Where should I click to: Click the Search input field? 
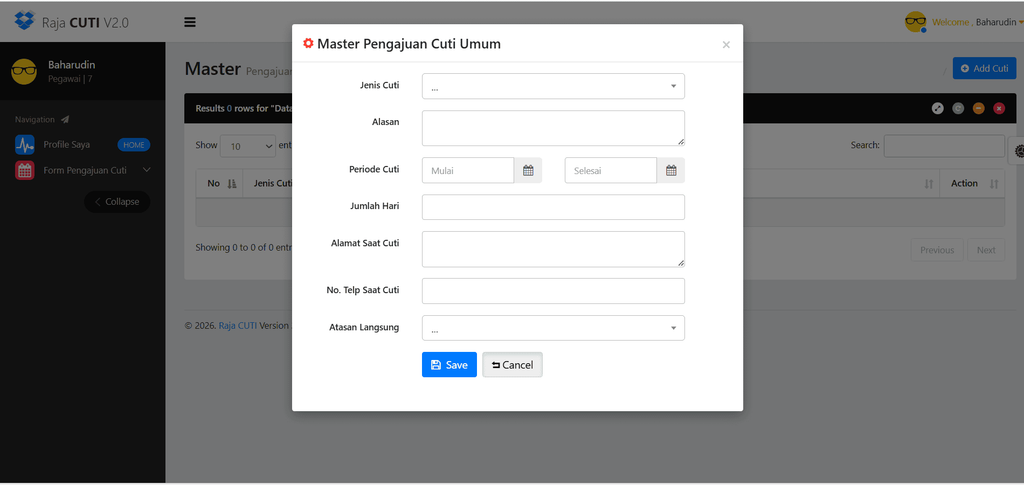pos(944,146)
